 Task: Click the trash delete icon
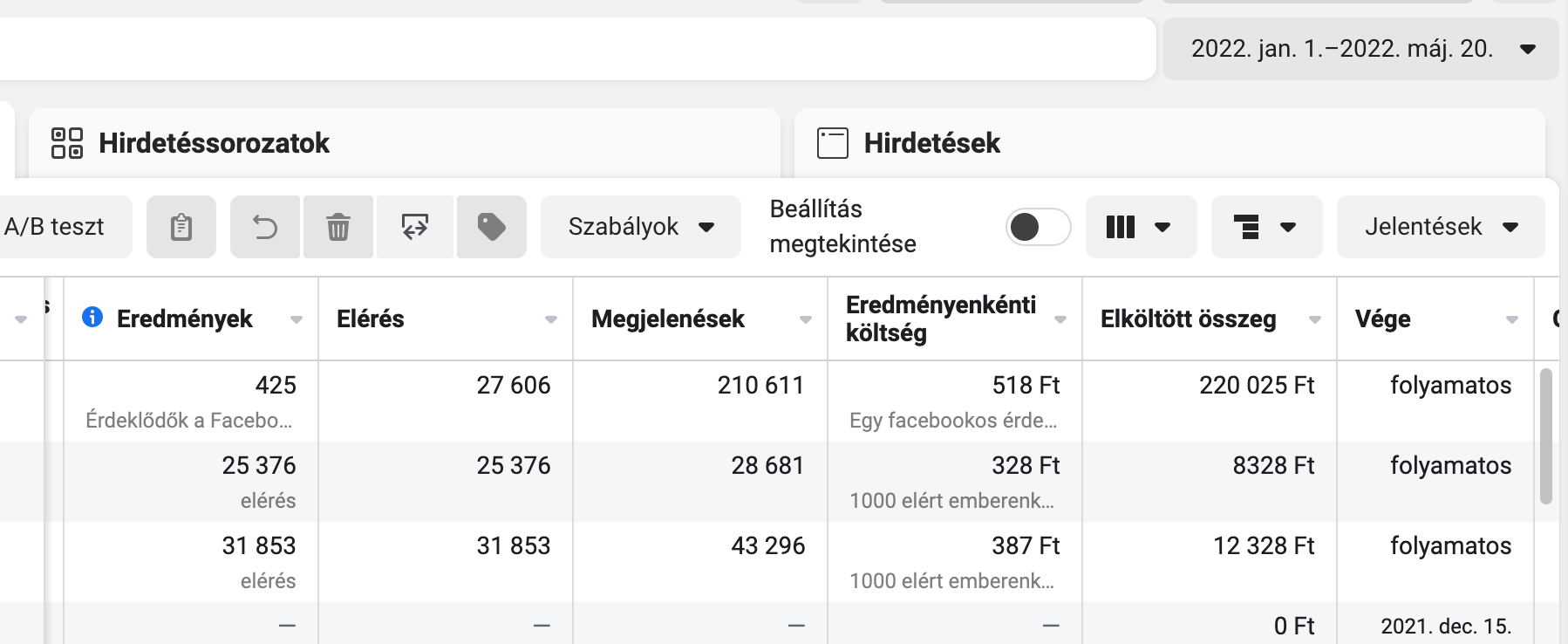338,227
